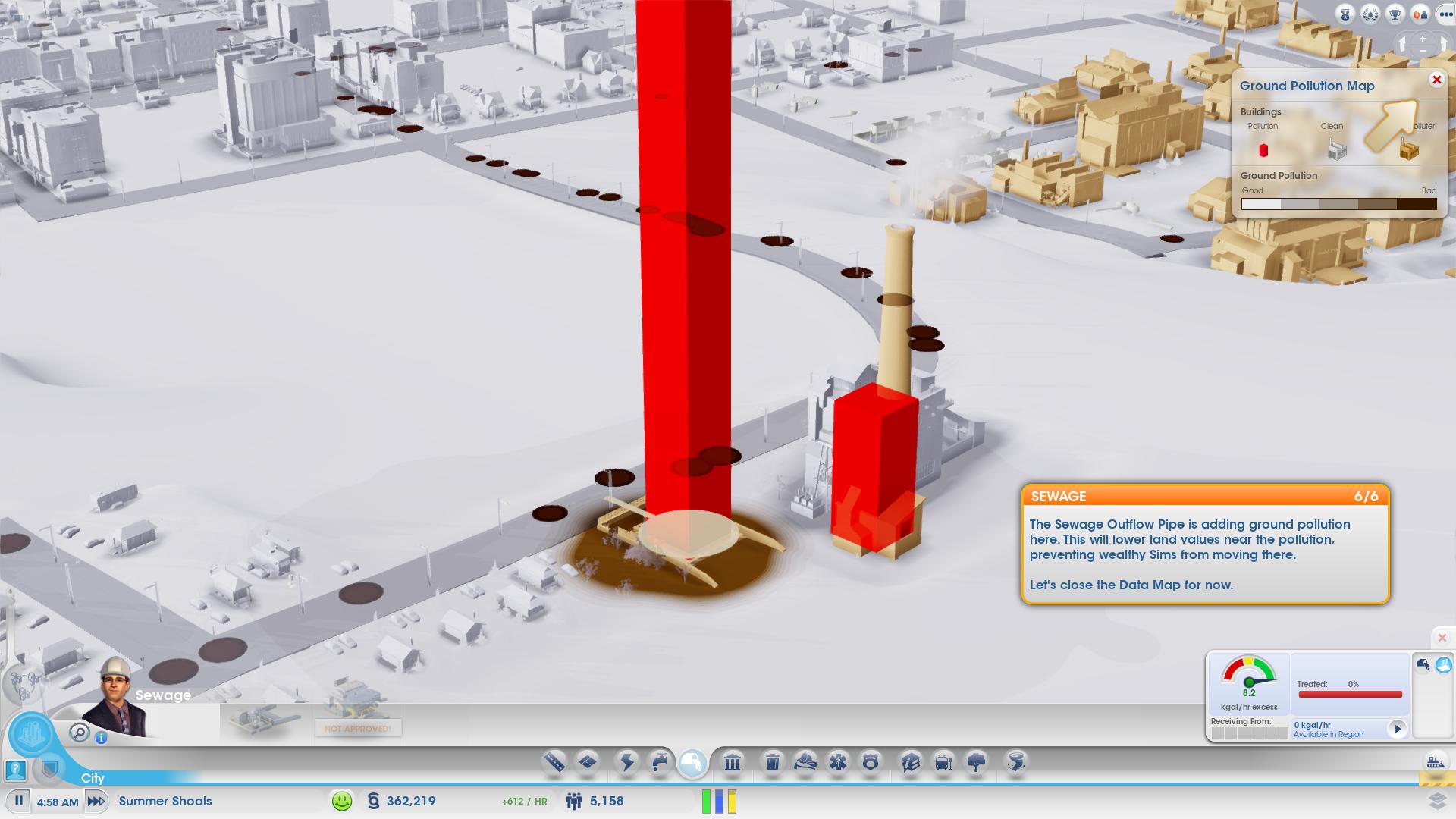Rotate camera with right arrow control

[x=1443, y=44]
